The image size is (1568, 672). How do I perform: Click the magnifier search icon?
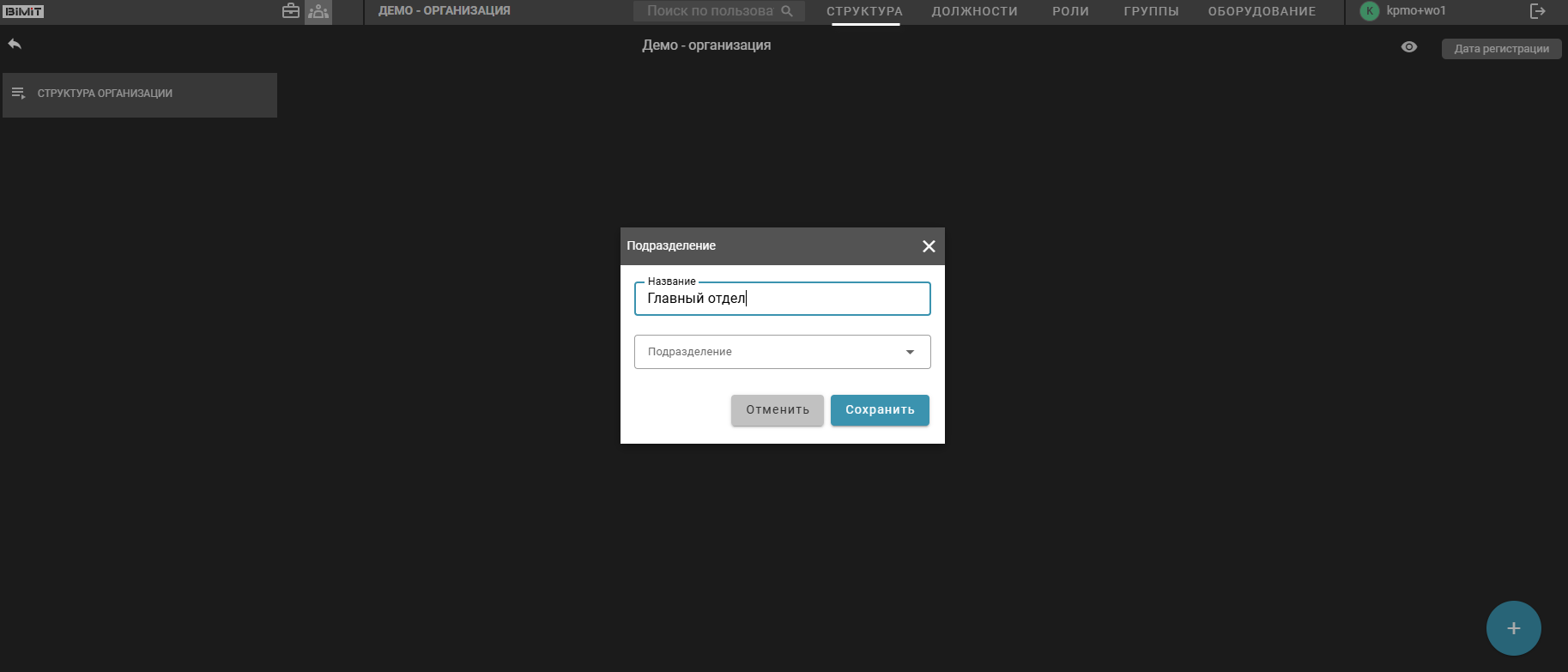[x=787, y=11]
